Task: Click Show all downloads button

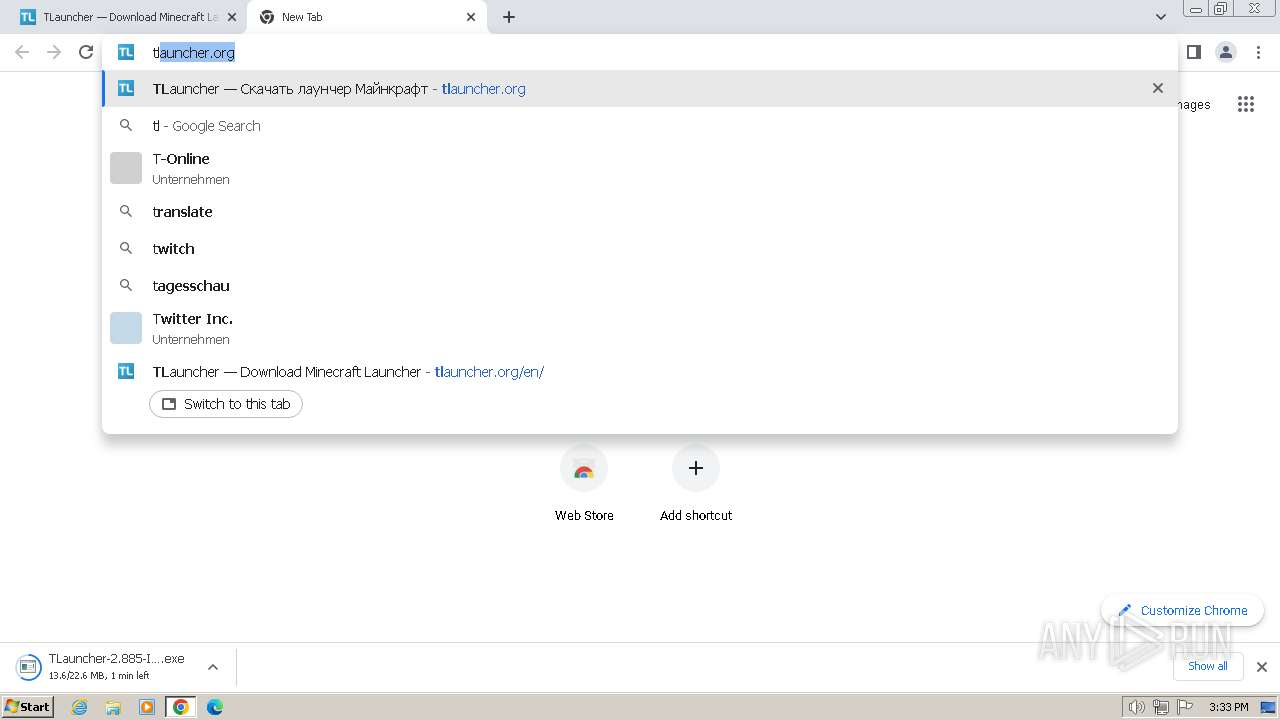Action: coord(1207,666)
